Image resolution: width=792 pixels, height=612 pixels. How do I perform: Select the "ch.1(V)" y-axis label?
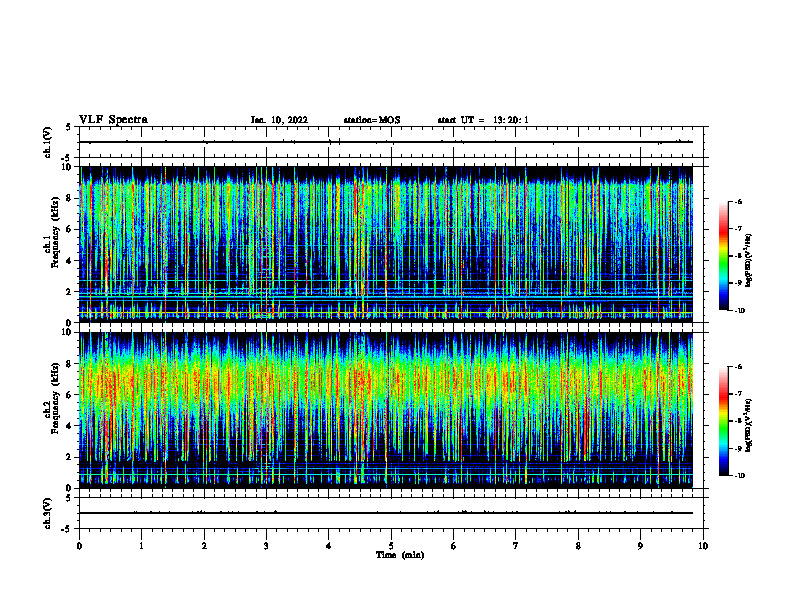(x=48, y=142)
